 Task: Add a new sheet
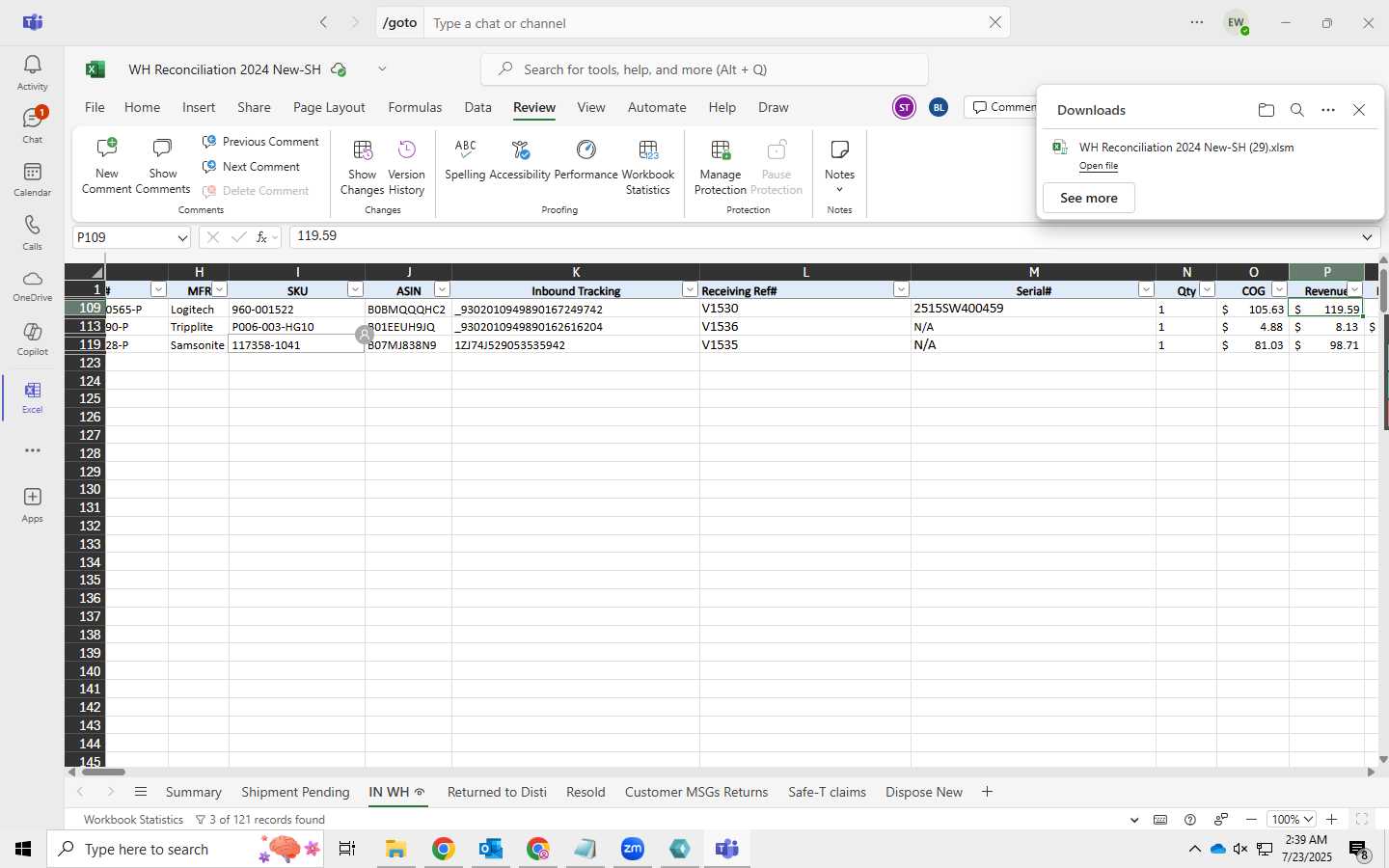(x=987, y=792)
